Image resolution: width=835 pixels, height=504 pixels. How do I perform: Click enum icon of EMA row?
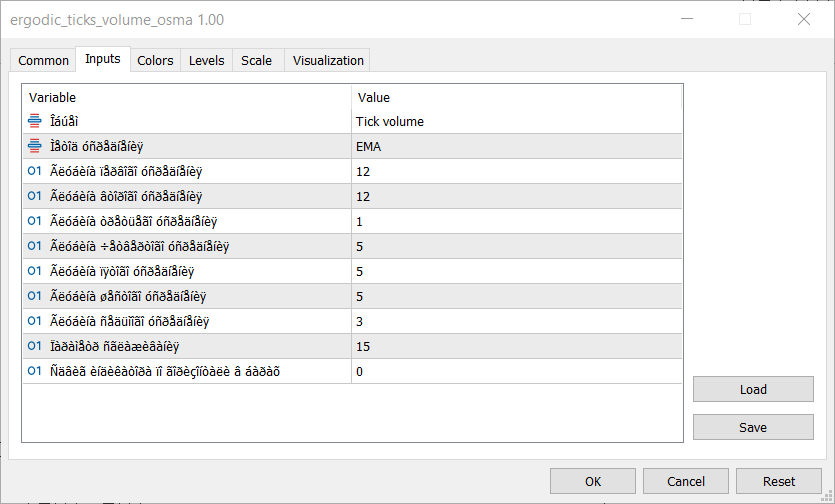35,145
